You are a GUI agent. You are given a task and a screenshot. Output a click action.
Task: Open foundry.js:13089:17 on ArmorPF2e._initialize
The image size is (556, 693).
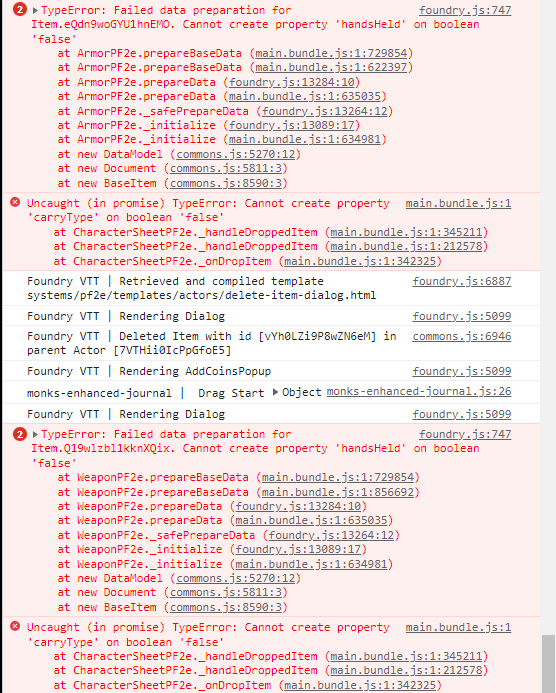pyautogui.click(x=292, y=125)
